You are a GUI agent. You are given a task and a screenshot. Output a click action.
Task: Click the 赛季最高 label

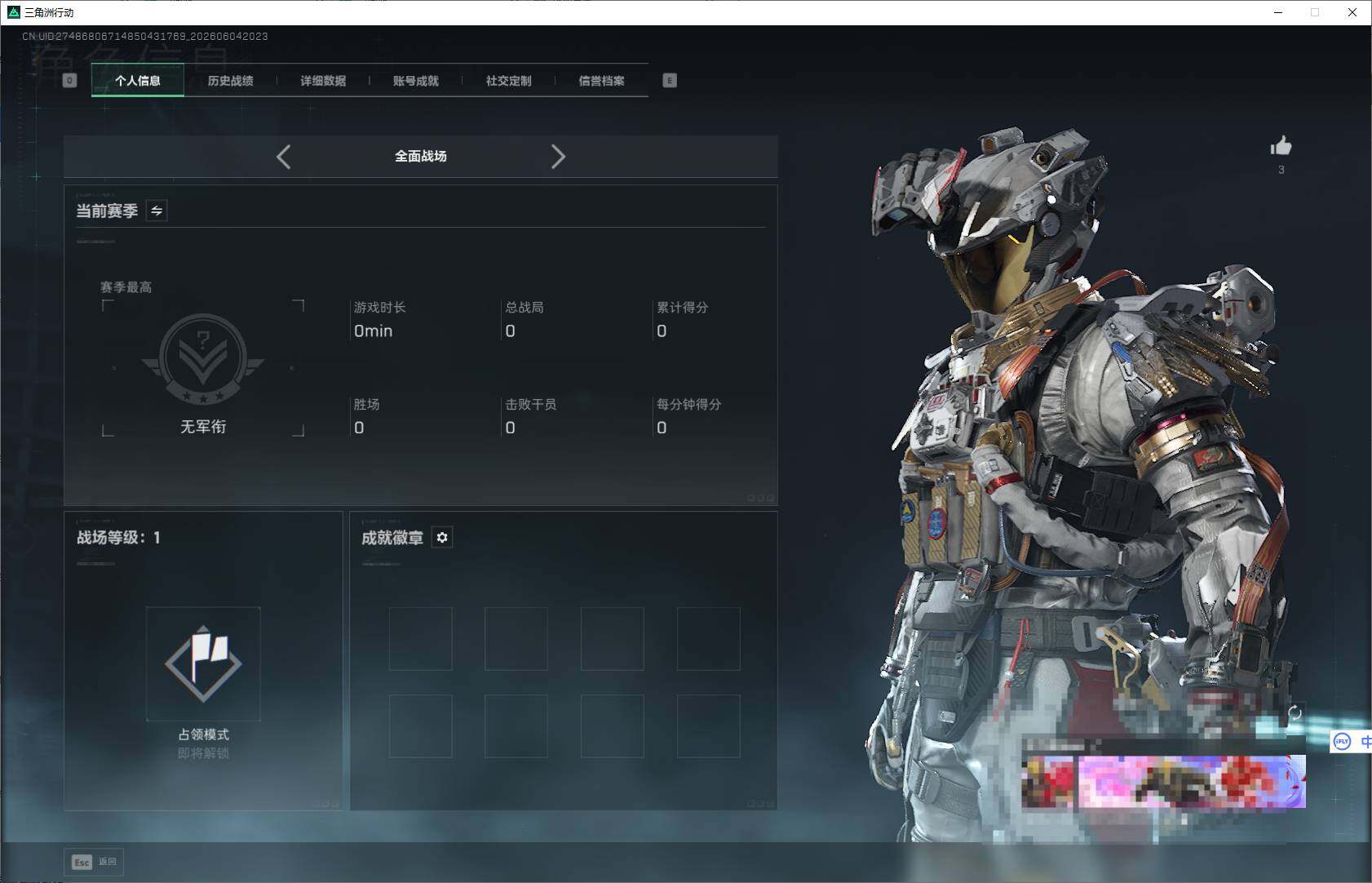click(x=126, y=287)
